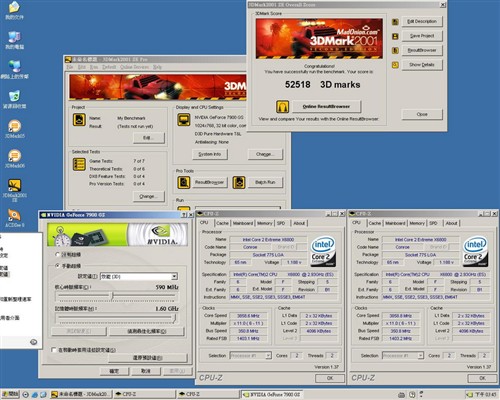Viewport: 500px width, 400px height.
Task: Click the checklist icon under Selected Tests
Action: tap(79, 164)
